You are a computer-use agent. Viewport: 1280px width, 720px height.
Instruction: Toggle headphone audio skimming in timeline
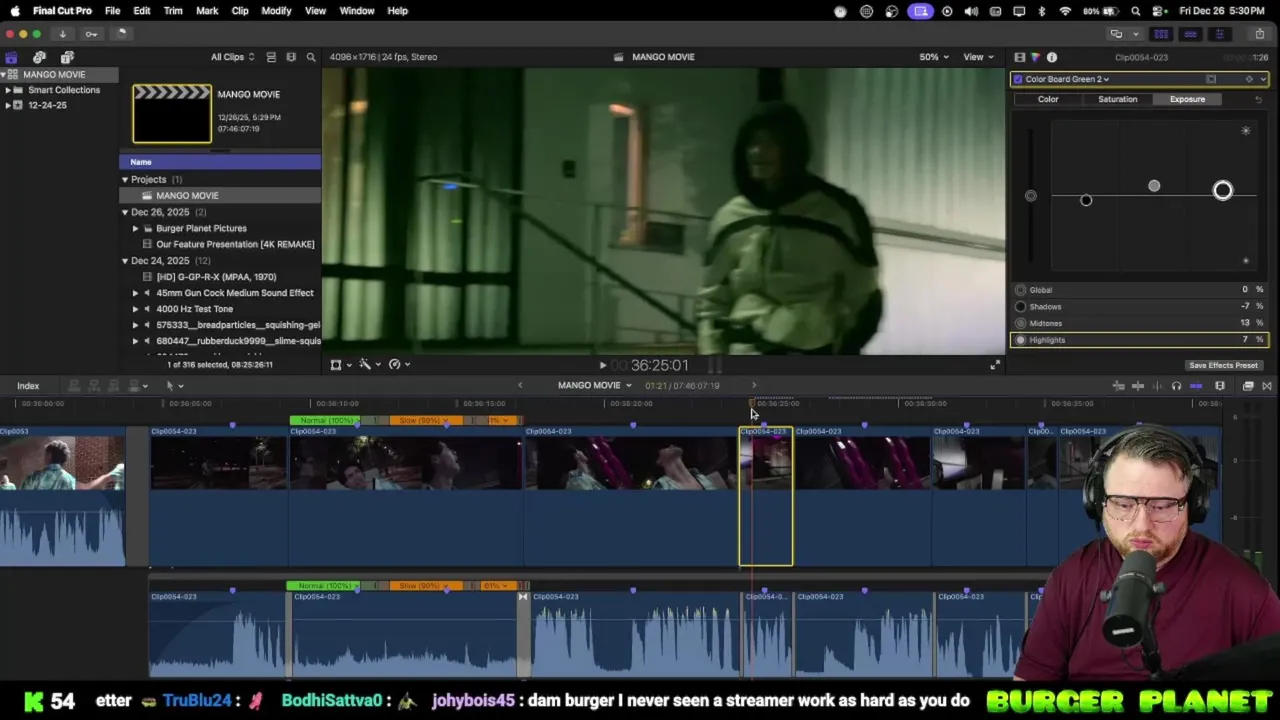tap(1176, 386)
